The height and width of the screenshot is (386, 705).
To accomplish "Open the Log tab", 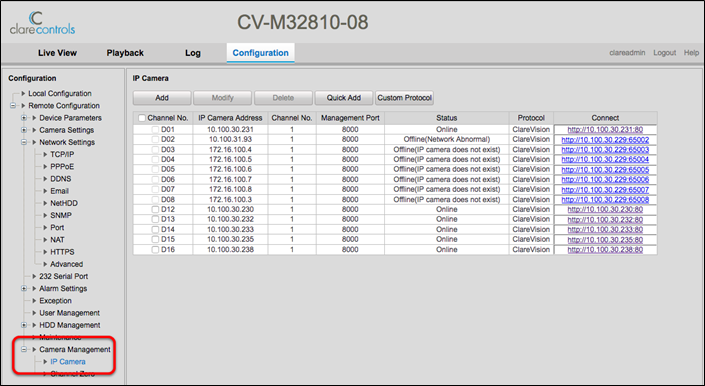I will 192,53.
